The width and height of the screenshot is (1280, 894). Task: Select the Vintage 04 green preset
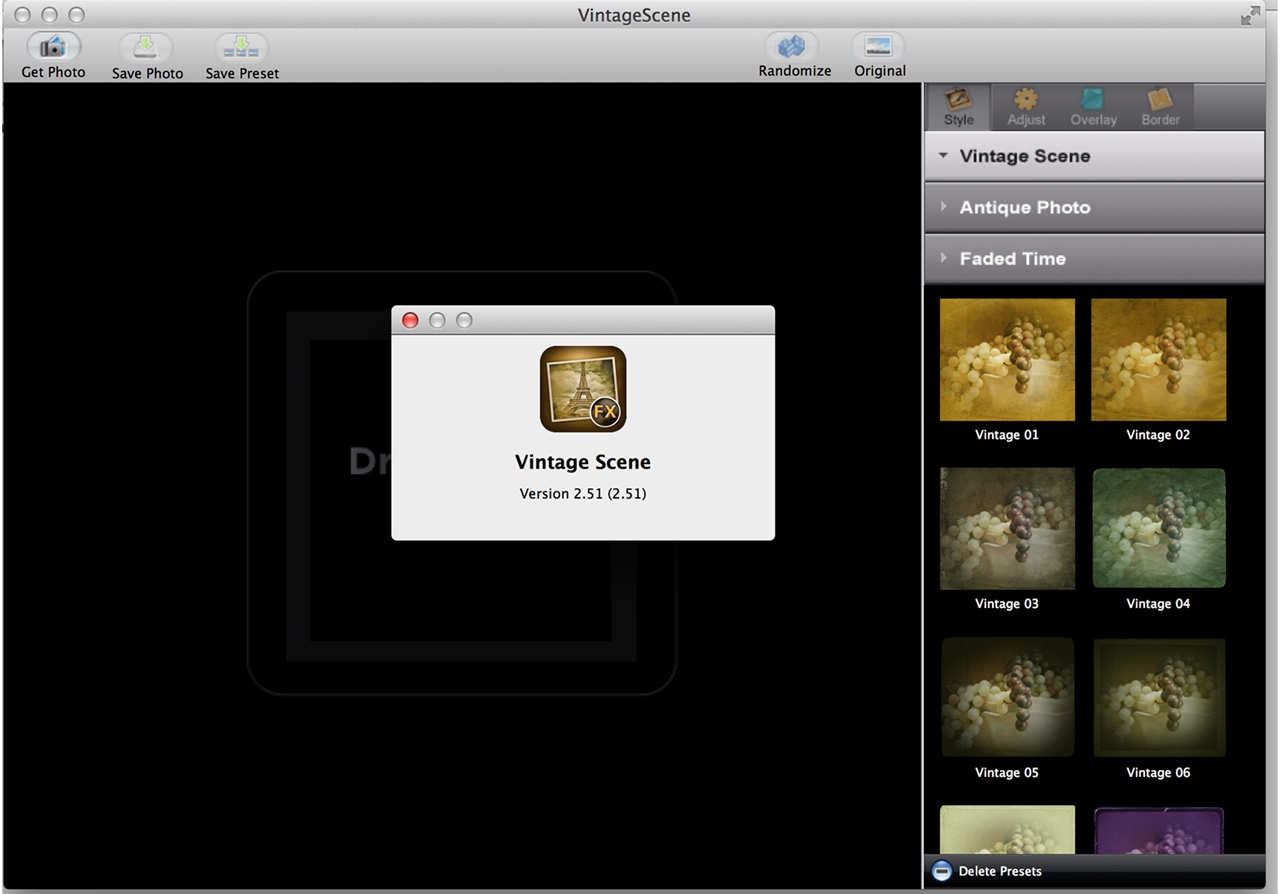click(1158, 528)
